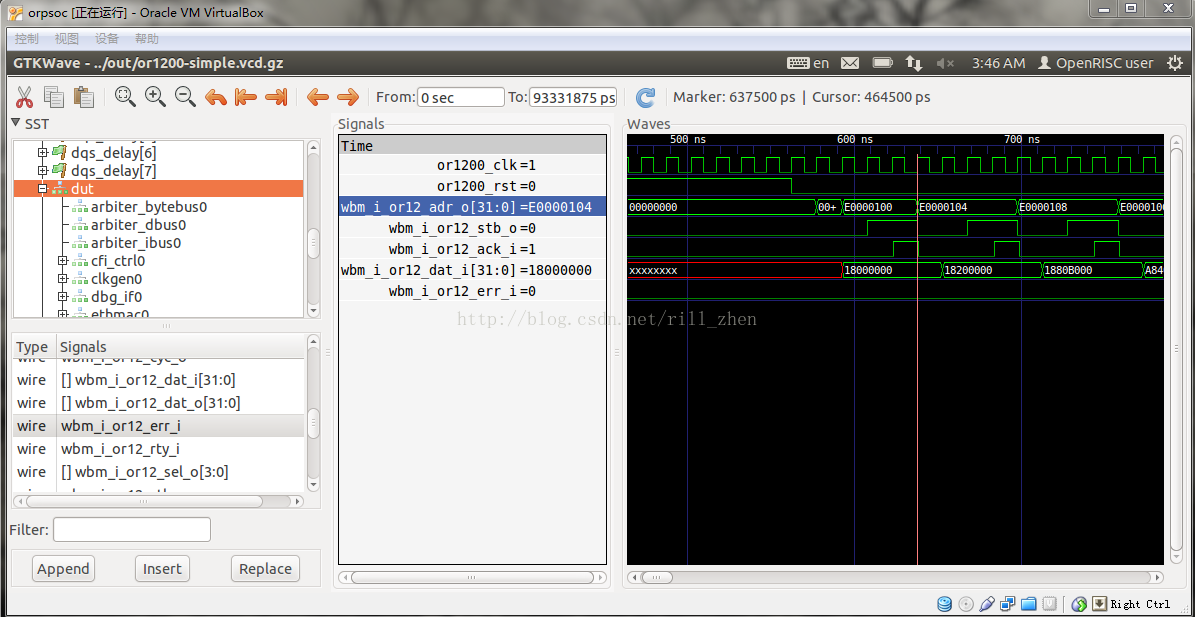Click the Insert button

162,568
